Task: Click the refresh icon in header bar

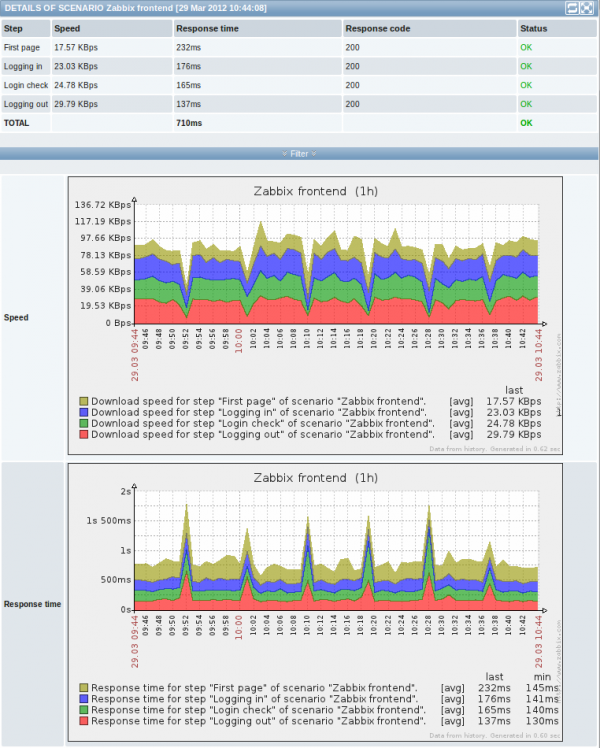Action: (572, 8)
